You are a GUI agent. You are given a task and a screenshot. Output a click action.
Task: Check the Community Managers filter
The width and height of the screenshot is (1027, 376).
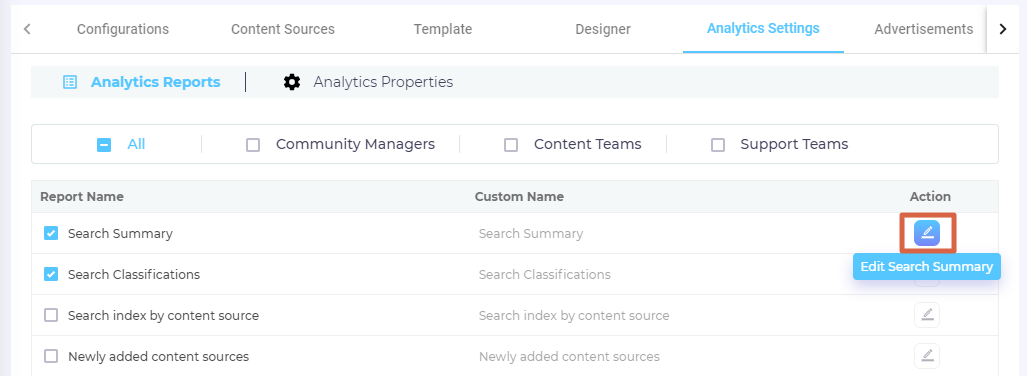tap(253, 145)
